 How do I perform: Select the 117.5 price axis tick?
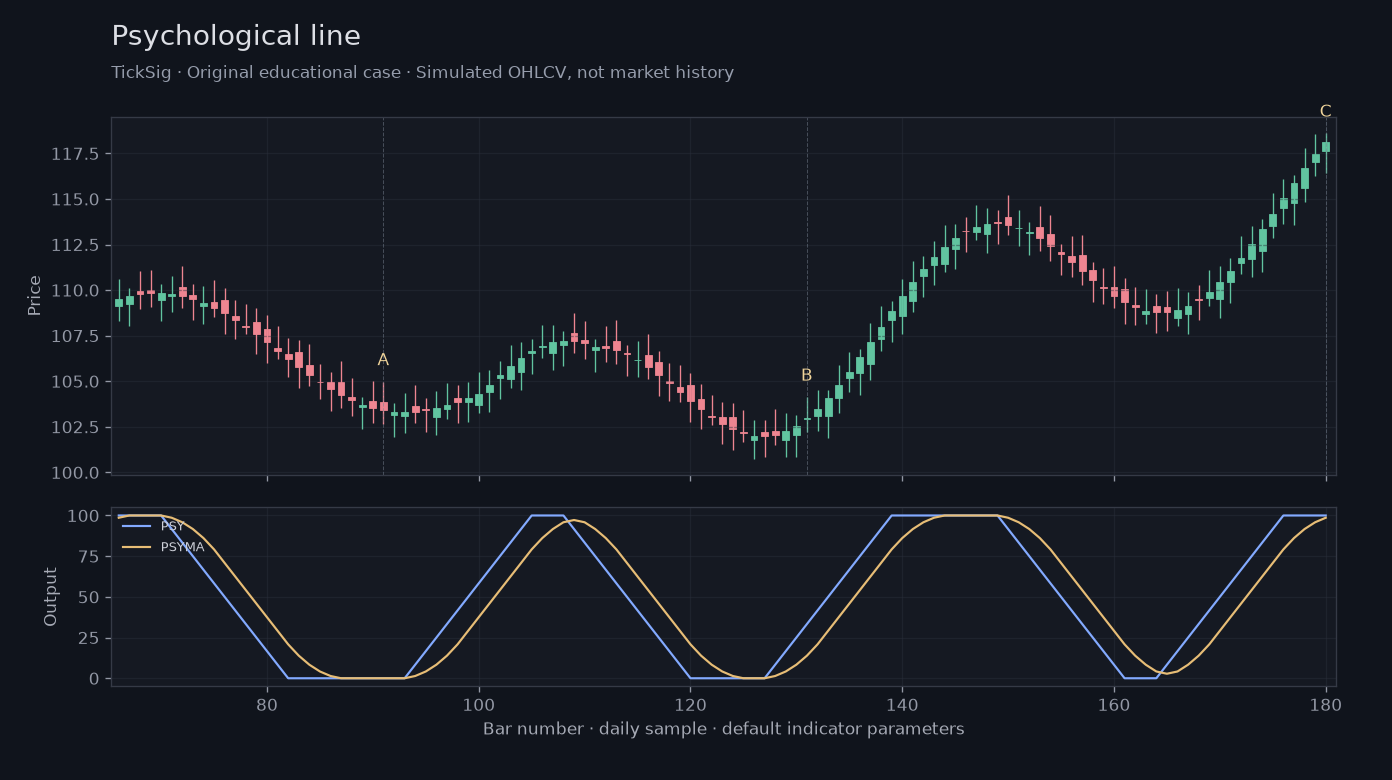76,154
